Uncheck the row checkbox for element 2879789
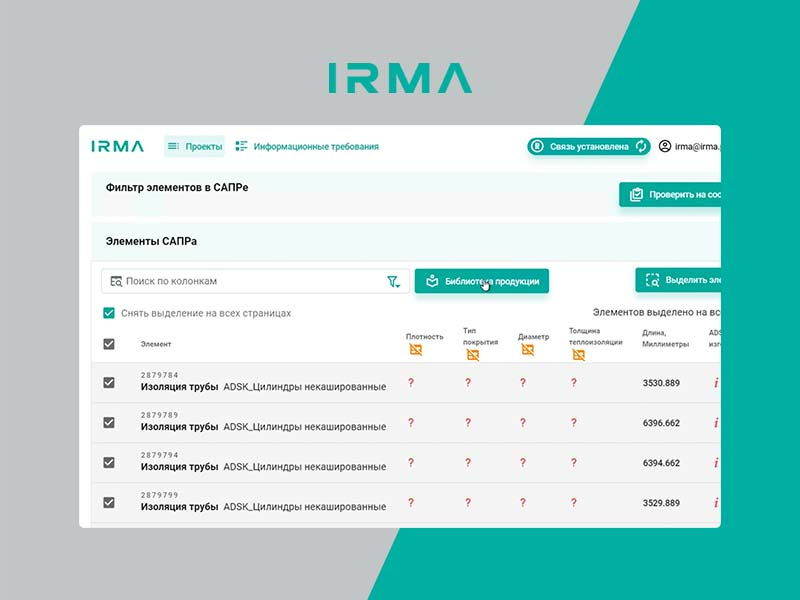This screenshot has width=800, height=600. [109, 422]
